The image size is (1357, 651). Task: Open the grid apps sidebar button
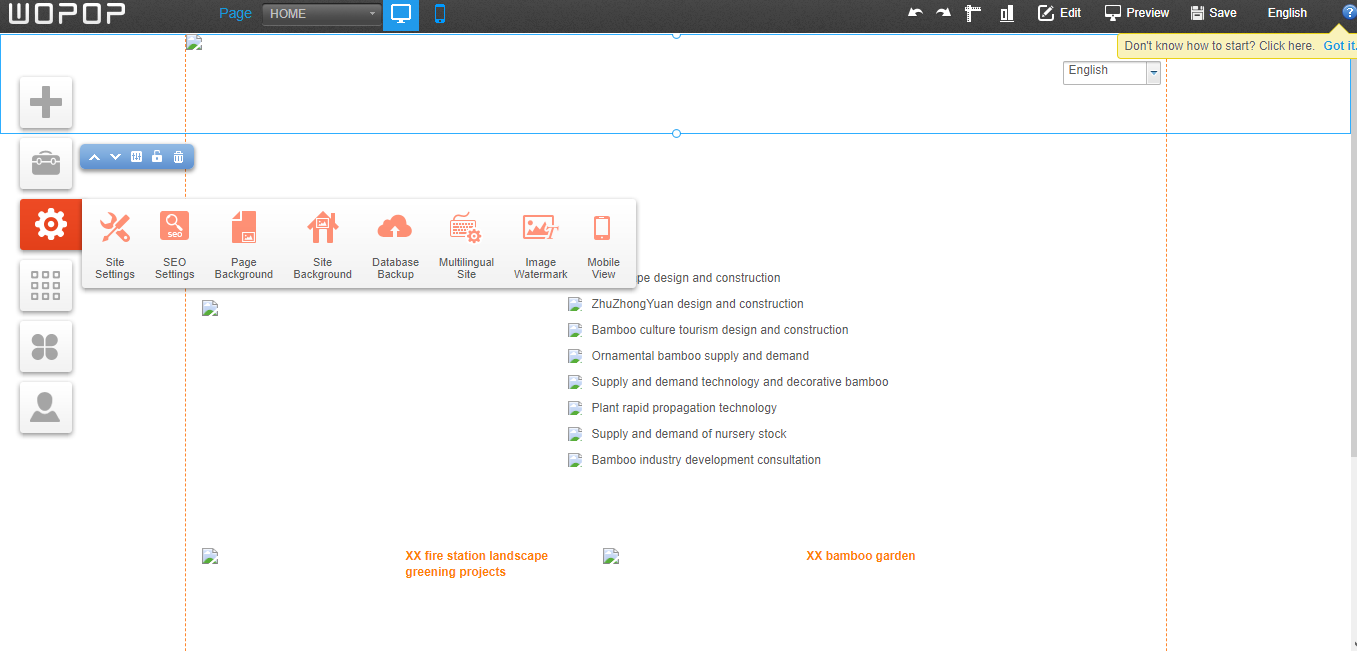(x=46, y=286)
